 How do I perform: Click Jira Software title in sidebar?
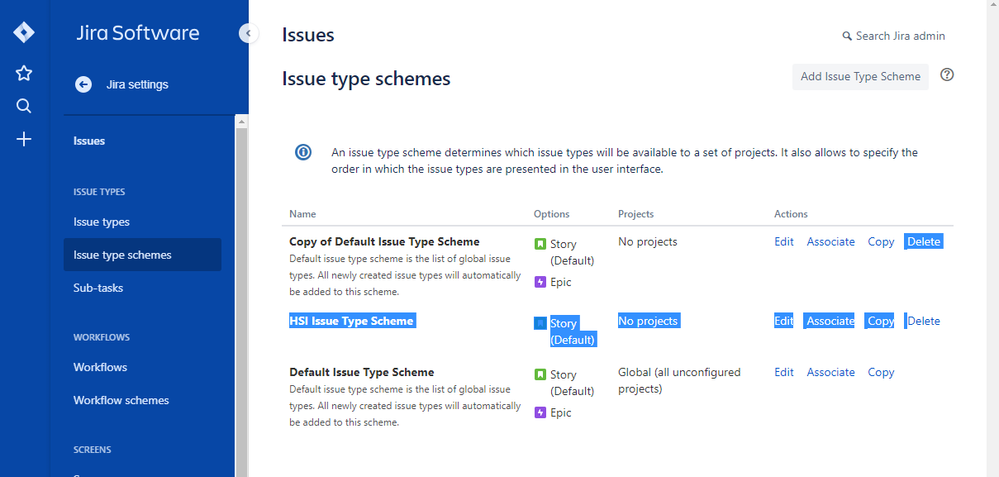pos(138,33)
